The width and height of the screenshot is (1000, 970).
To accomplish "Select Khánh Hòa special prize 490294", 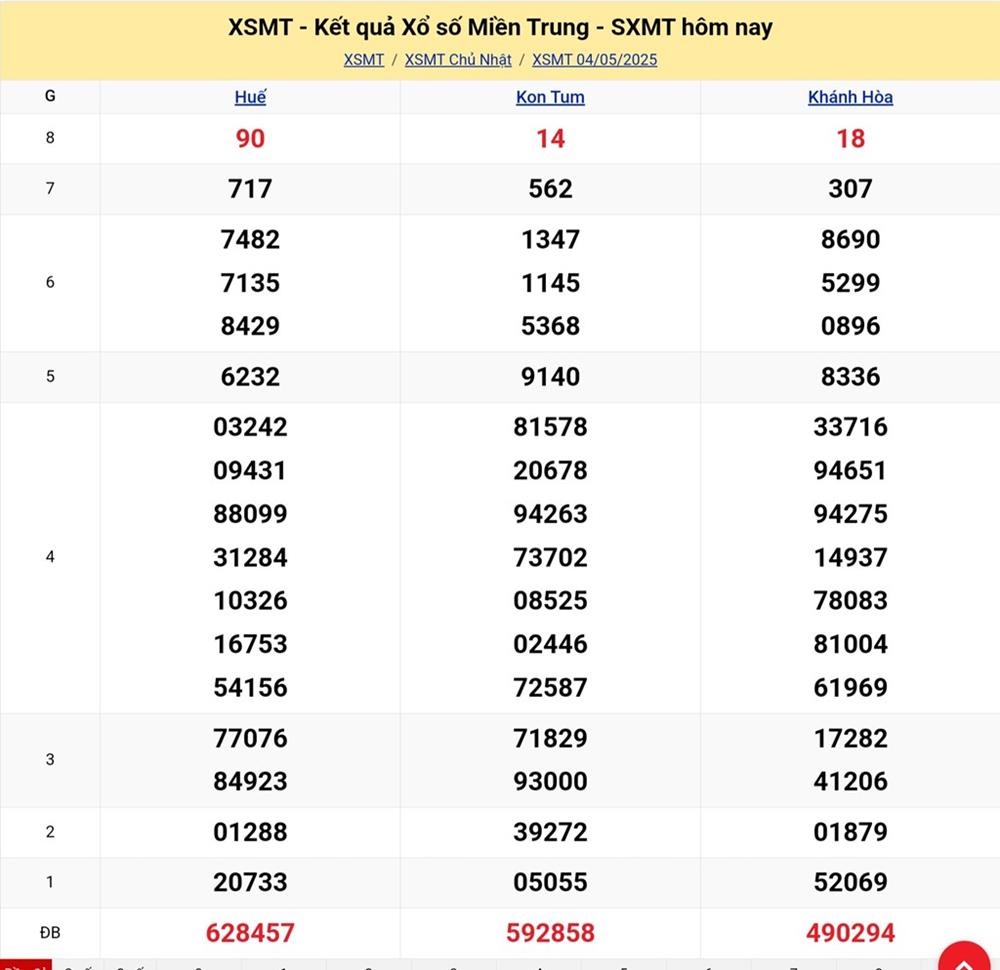I will tap(850, 933).
